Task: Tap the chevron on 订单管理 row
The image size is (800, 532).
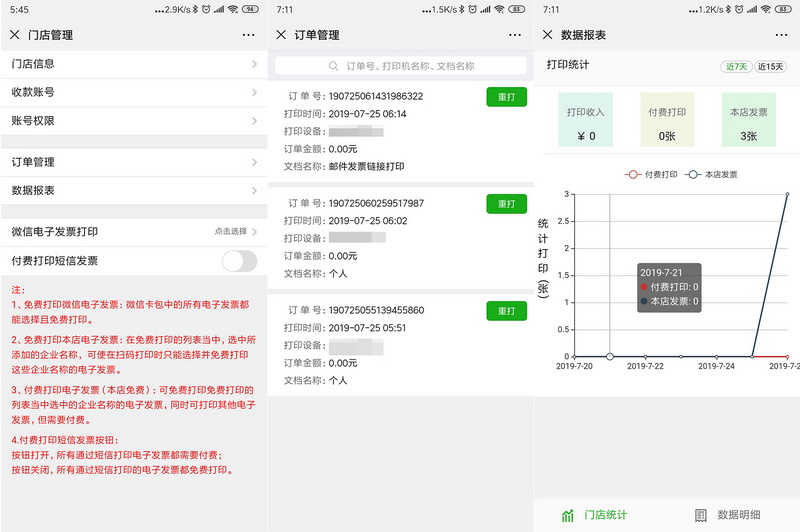Action: point(254,162)
